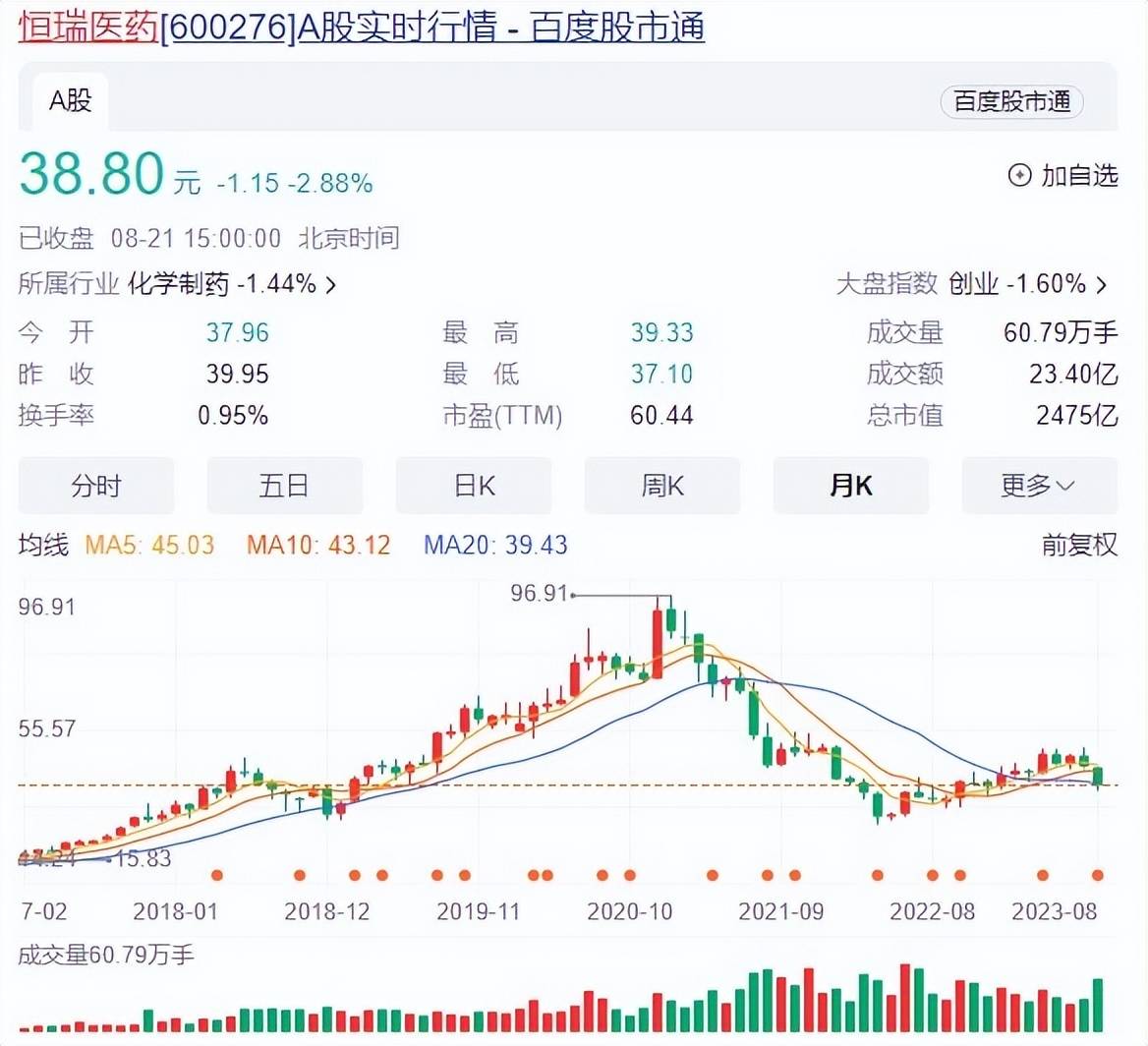Image resolution: width=1148 pixels, height=1046 pixels.
Task: Click the 成交额 value 23.40亿
Action: 1074,375
